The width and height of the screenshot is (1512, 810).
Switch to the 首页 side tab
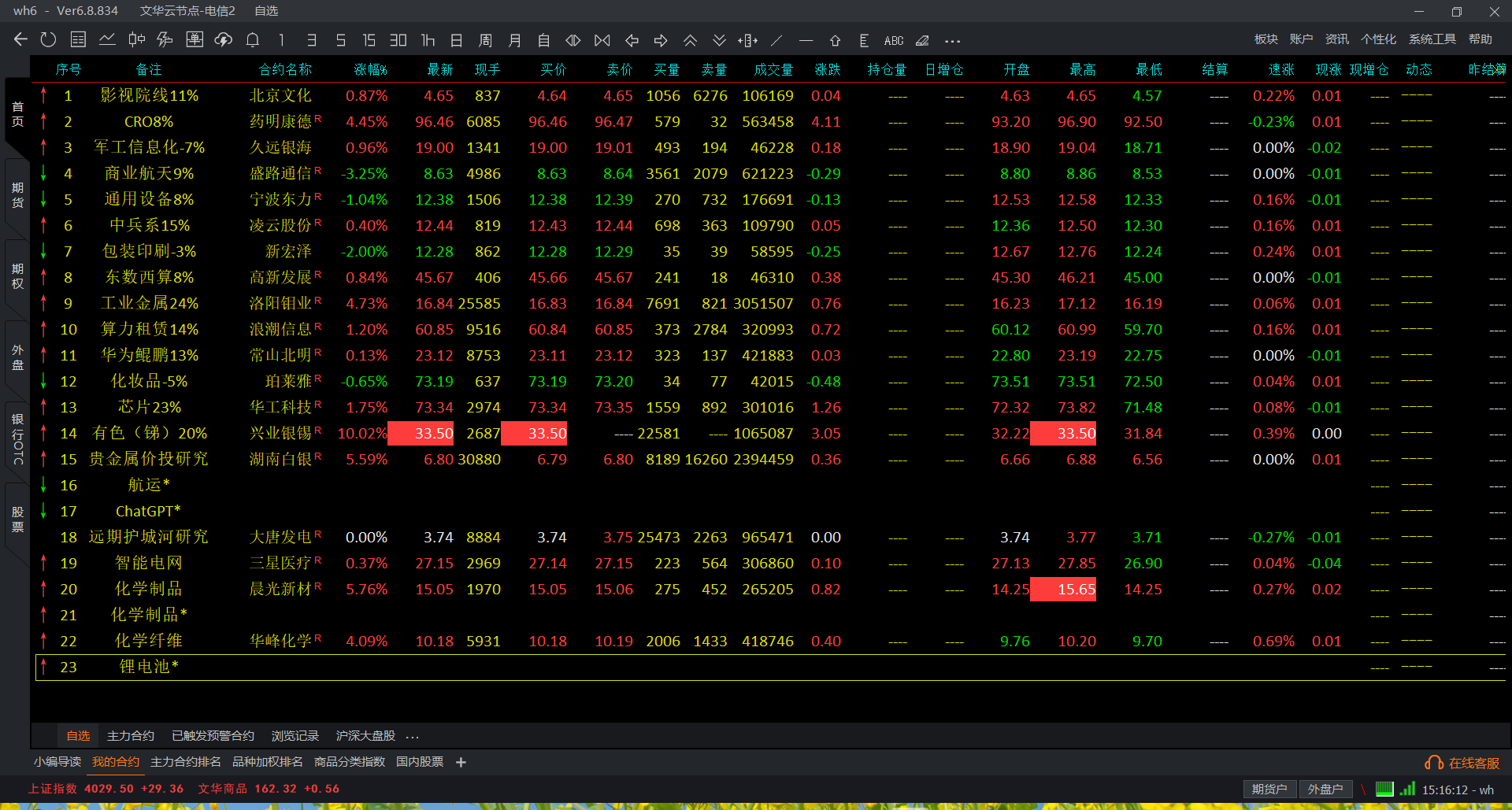[x=17, y=113]
